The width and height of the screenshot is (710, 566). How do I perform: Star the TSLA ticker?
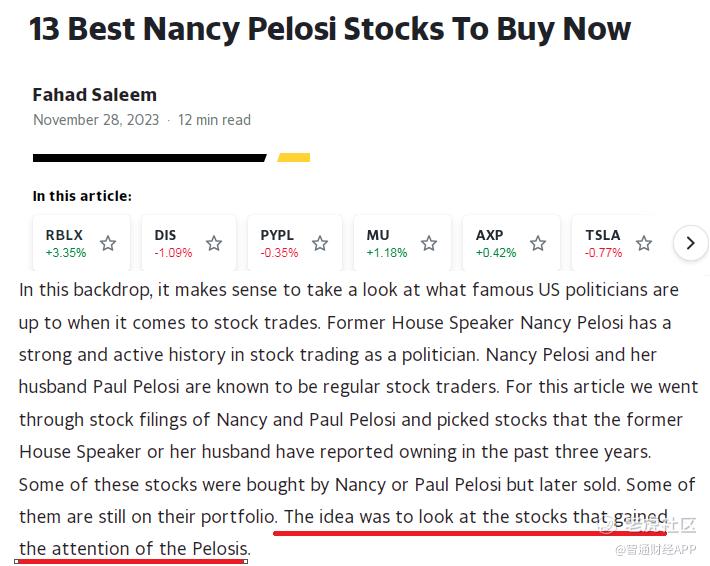pos(644,243)
